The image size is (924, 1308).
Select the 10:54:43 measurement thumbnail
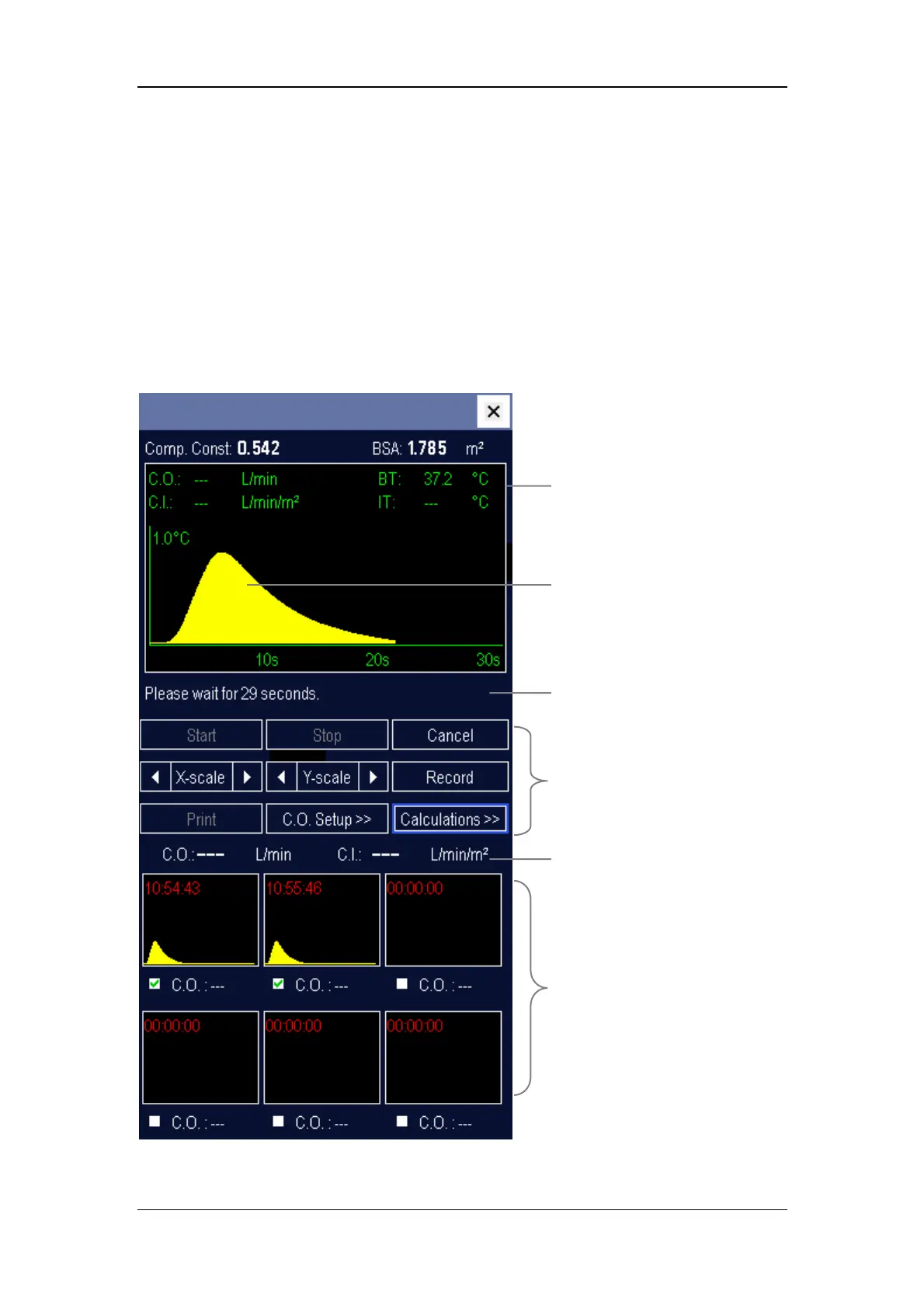200,920
